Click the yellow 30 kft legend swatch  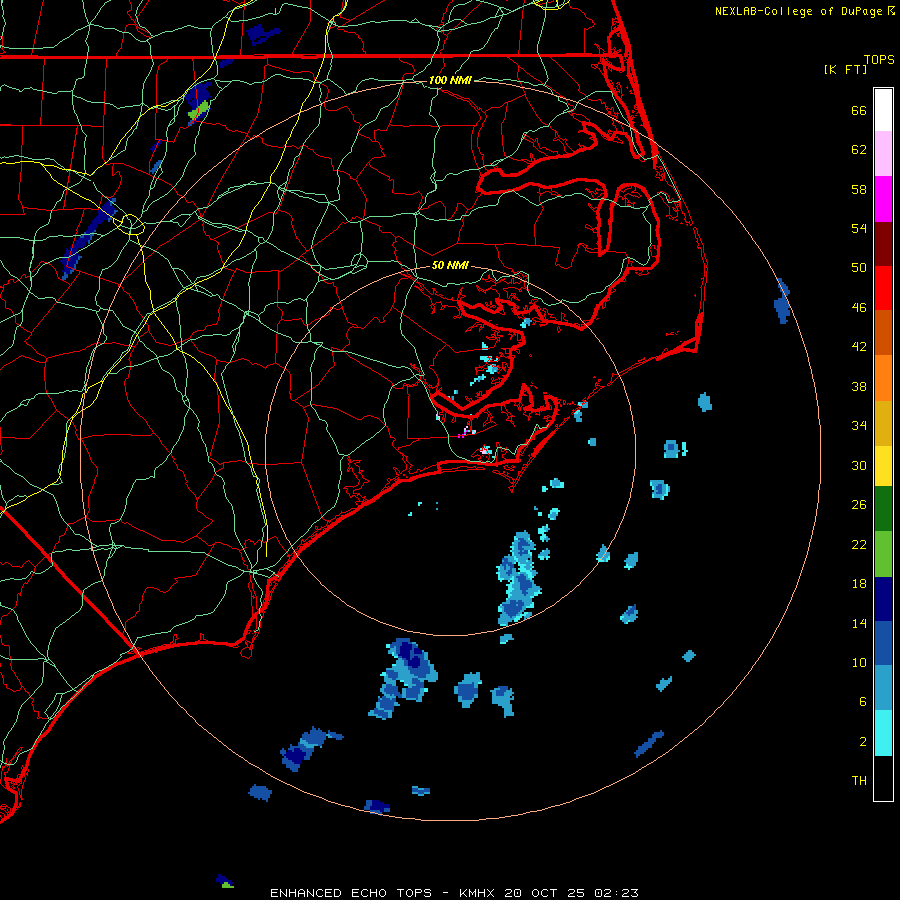(883, 465)
